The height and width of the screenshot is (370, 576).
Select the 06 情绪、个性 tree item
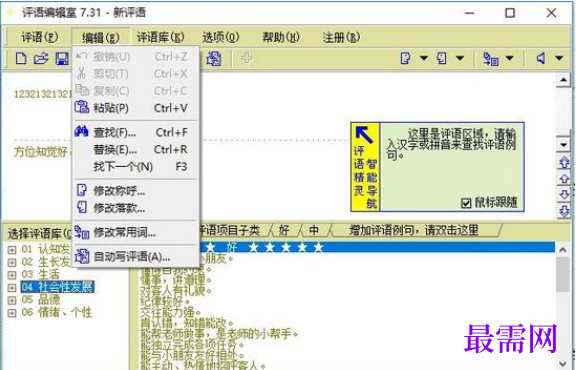(57, 312)
